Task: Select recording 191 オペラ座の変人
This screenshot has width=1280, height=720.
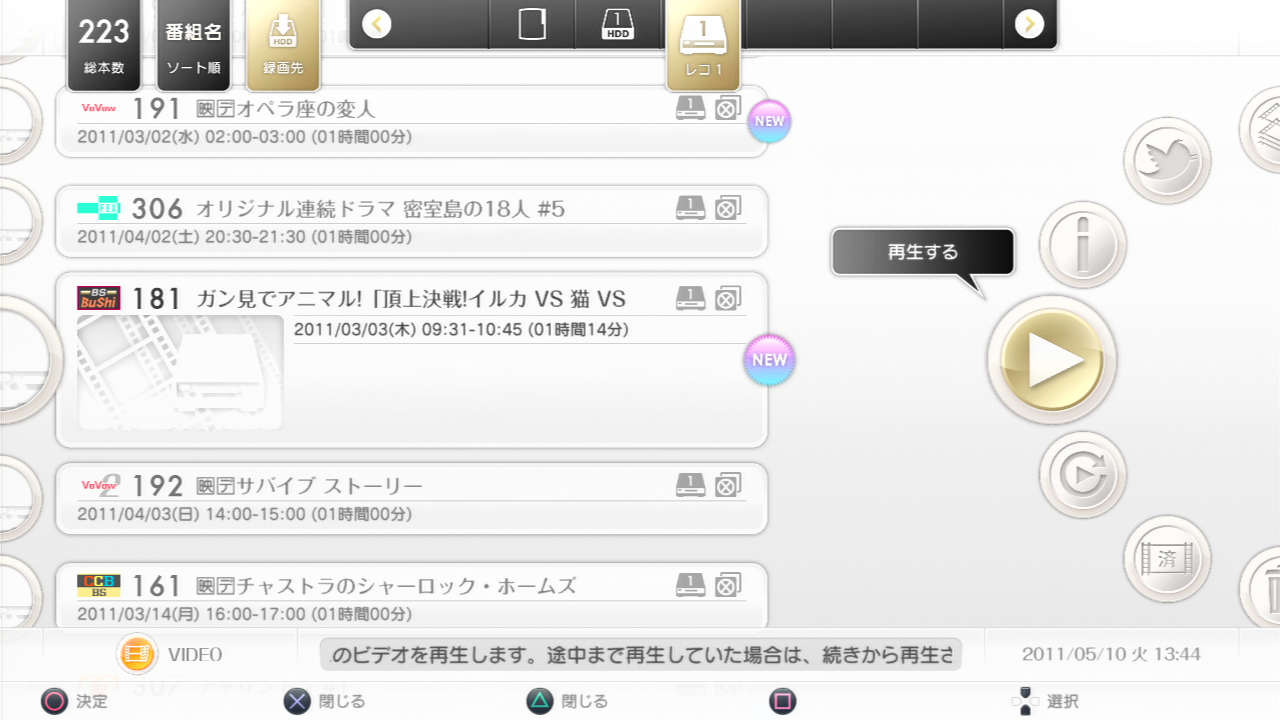Action: tap(411, 121)
